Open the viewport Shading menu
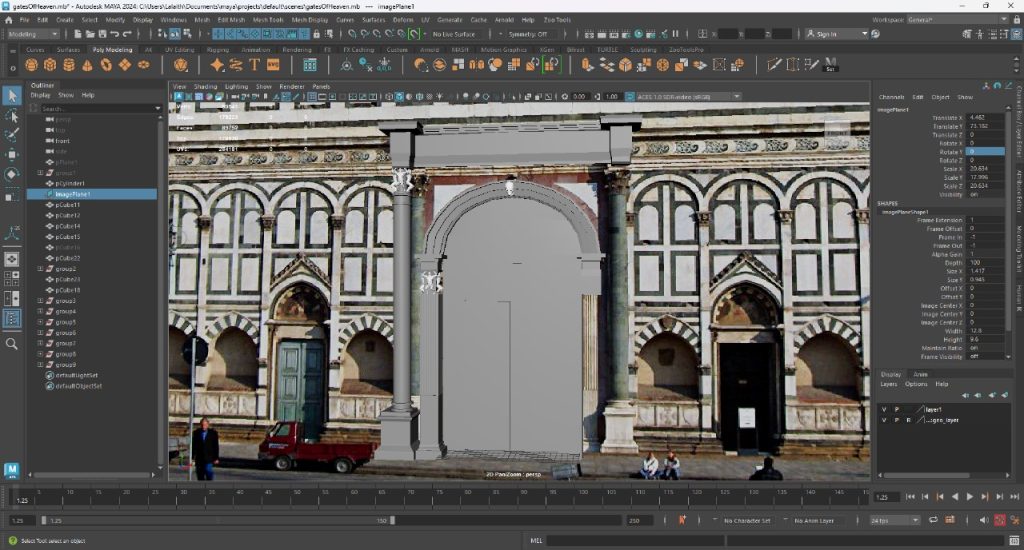 coord(205,86)
